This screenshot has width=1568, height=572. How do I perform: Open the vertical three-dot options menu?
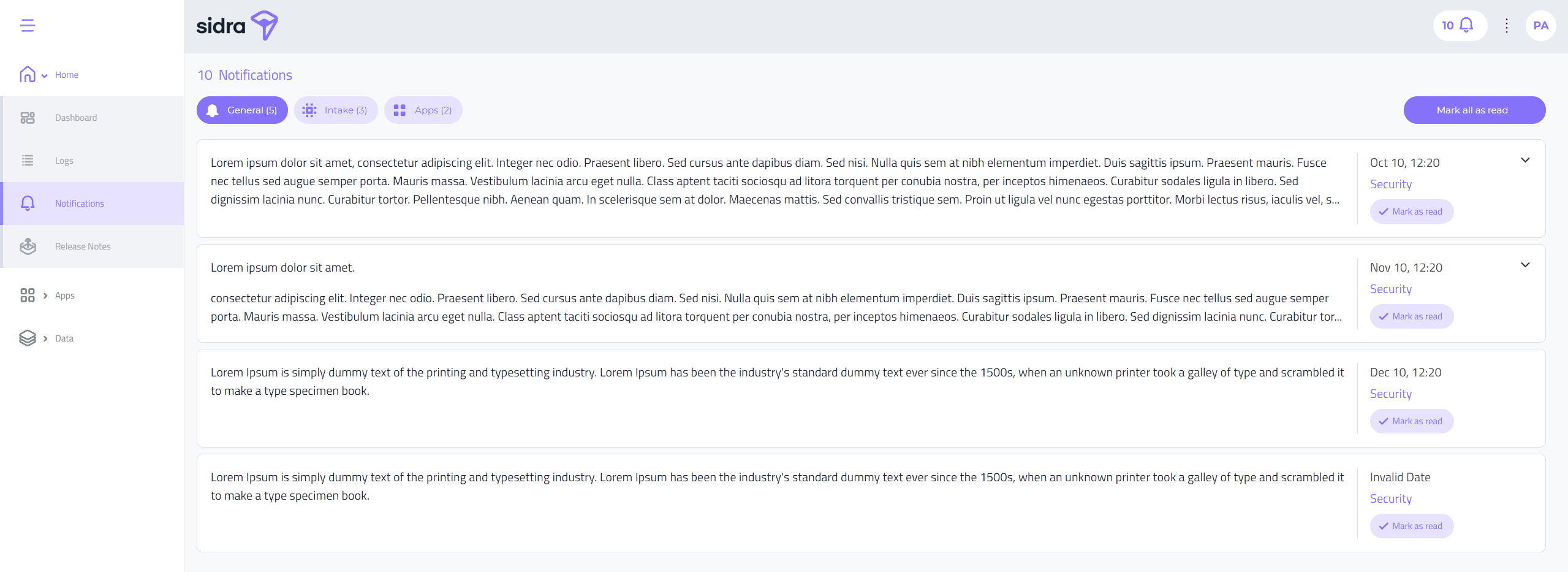click(x=1506, y=26)
